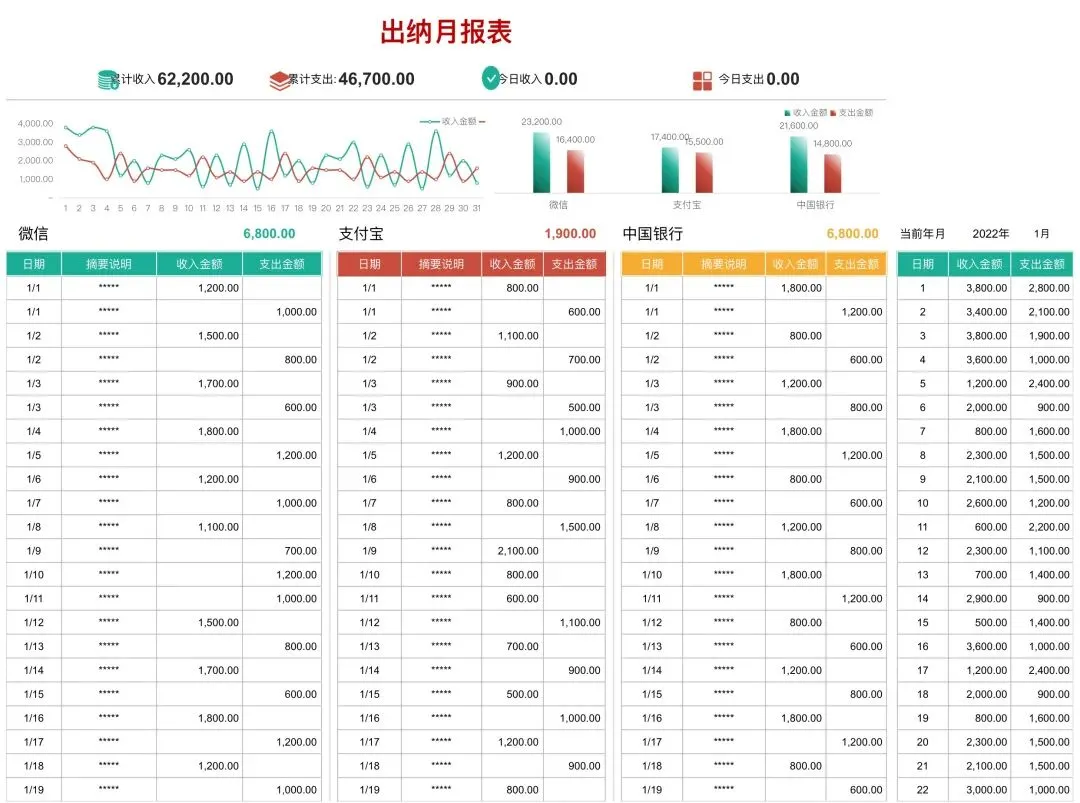Select the 微信 section heading
1080x803 pixels.
(x=33, y=233)
